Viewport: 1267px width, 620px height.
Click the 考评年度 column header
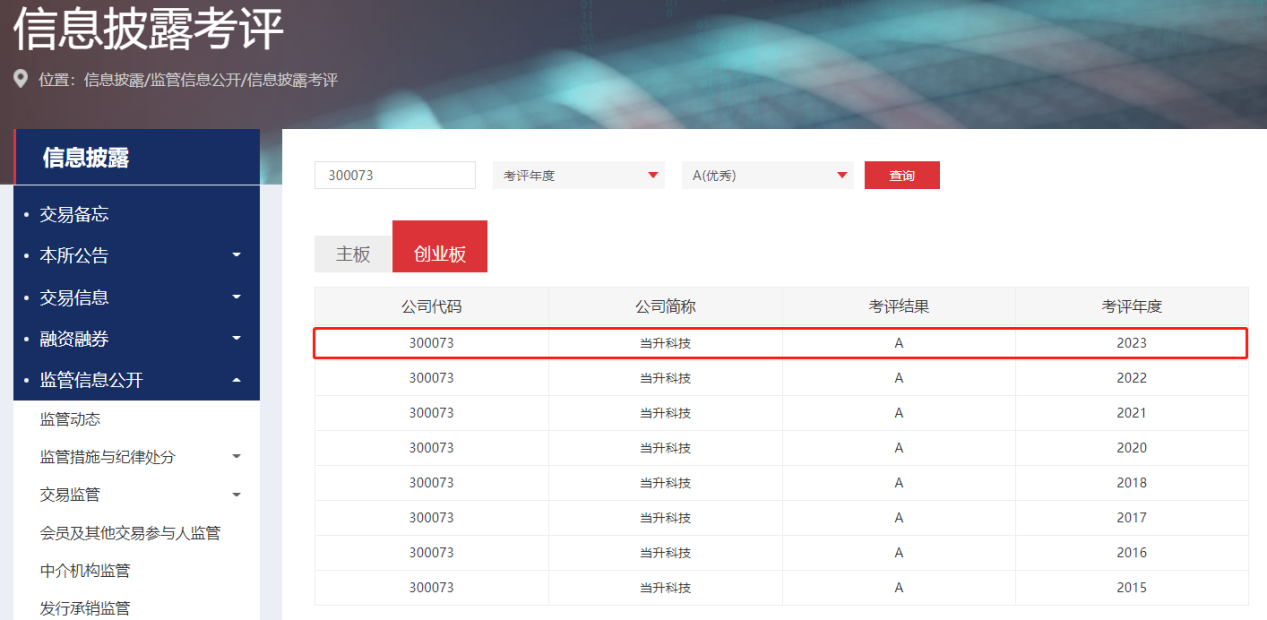tap(1131, 307)
